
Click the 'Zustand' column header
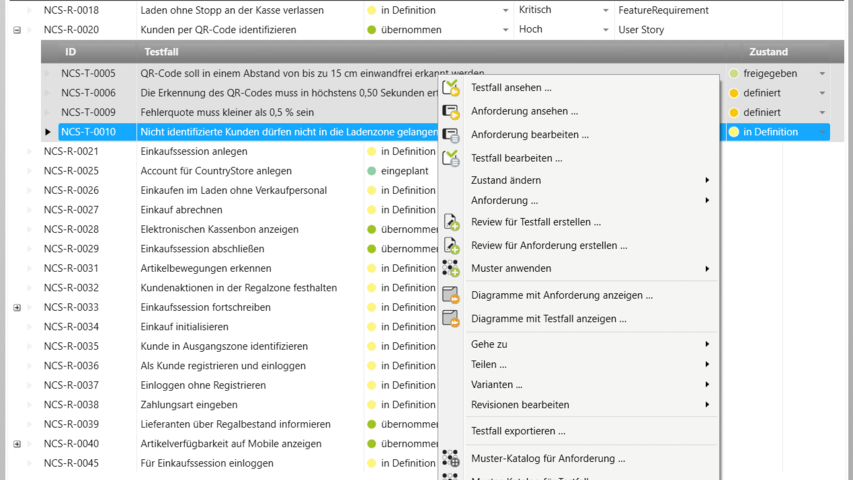[x=768, y=51]
